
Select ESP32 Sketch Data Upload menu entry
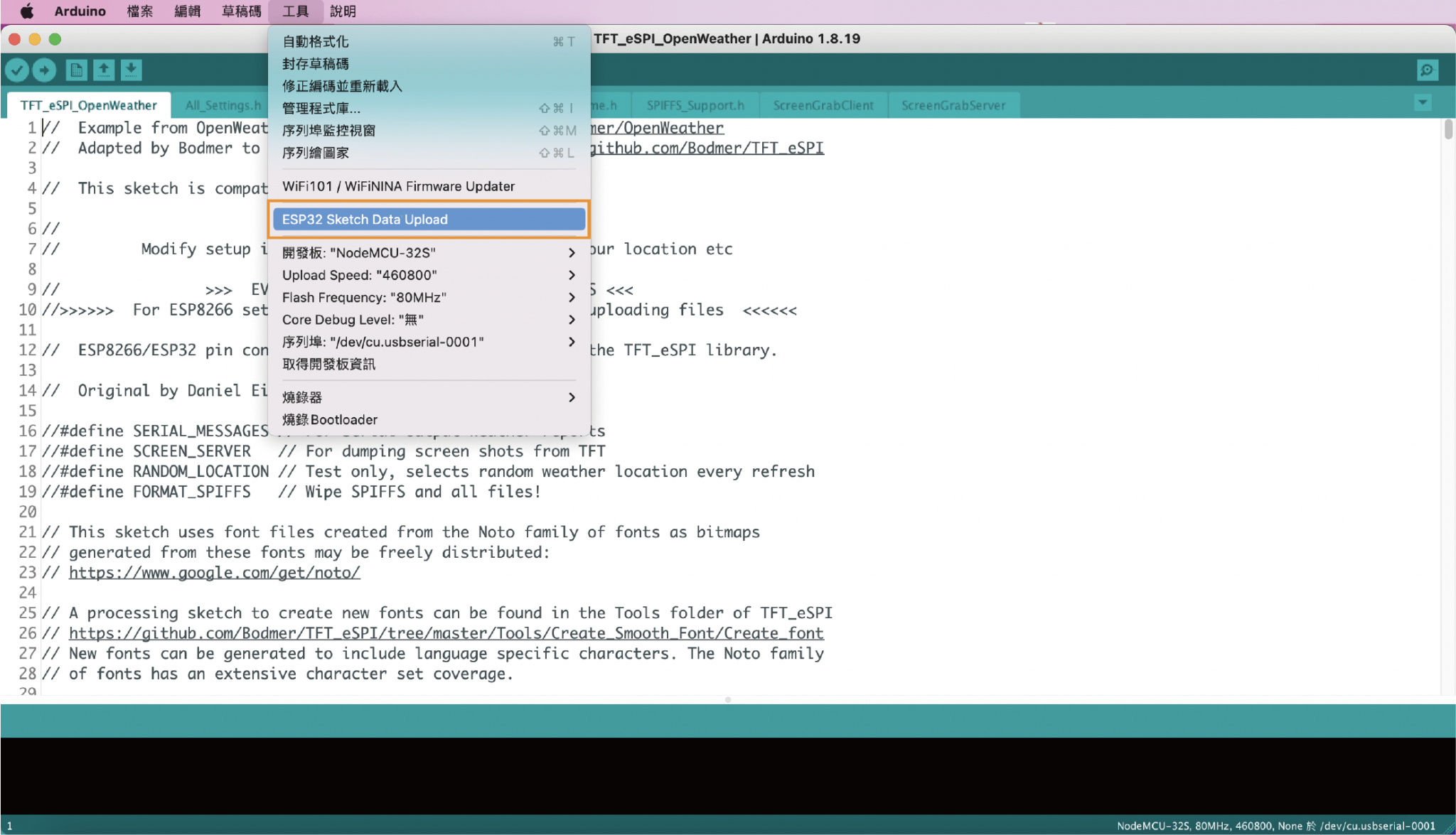coord(365,220)
